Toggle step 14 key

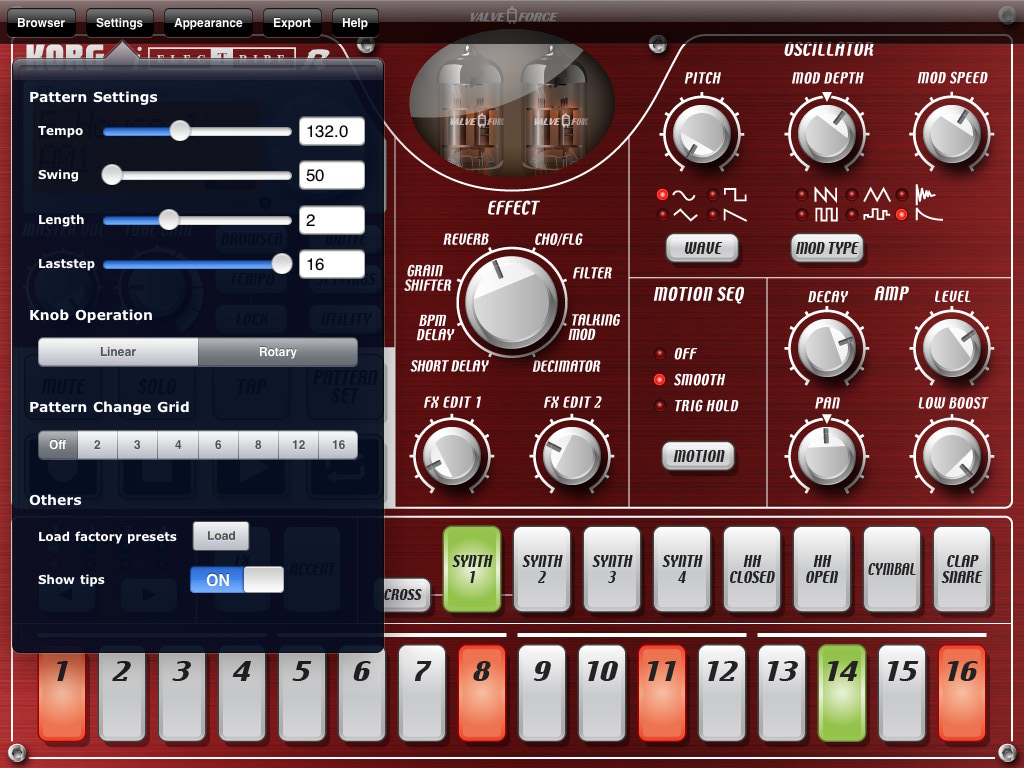842,693
